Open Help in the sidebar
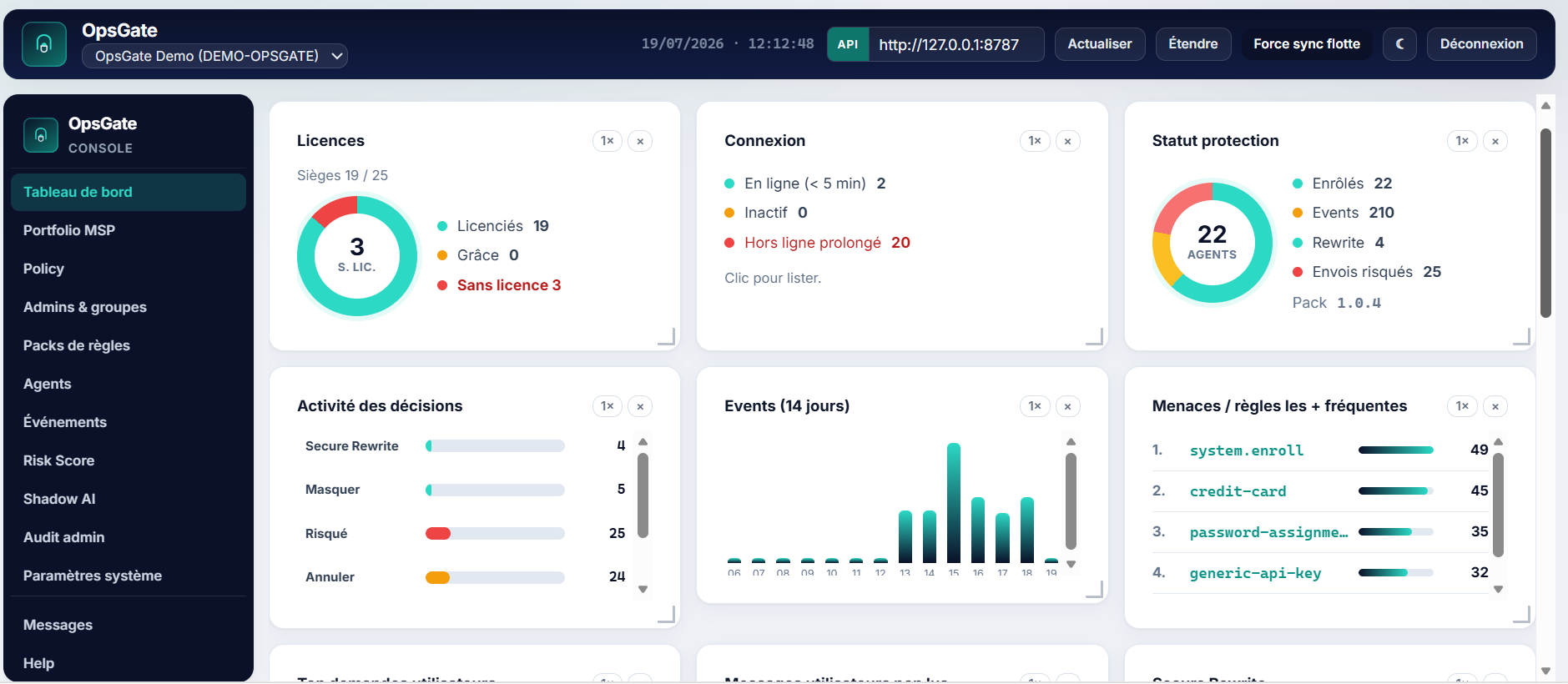The width and height of the screenshot is (1568, 684). pos(129,663)
